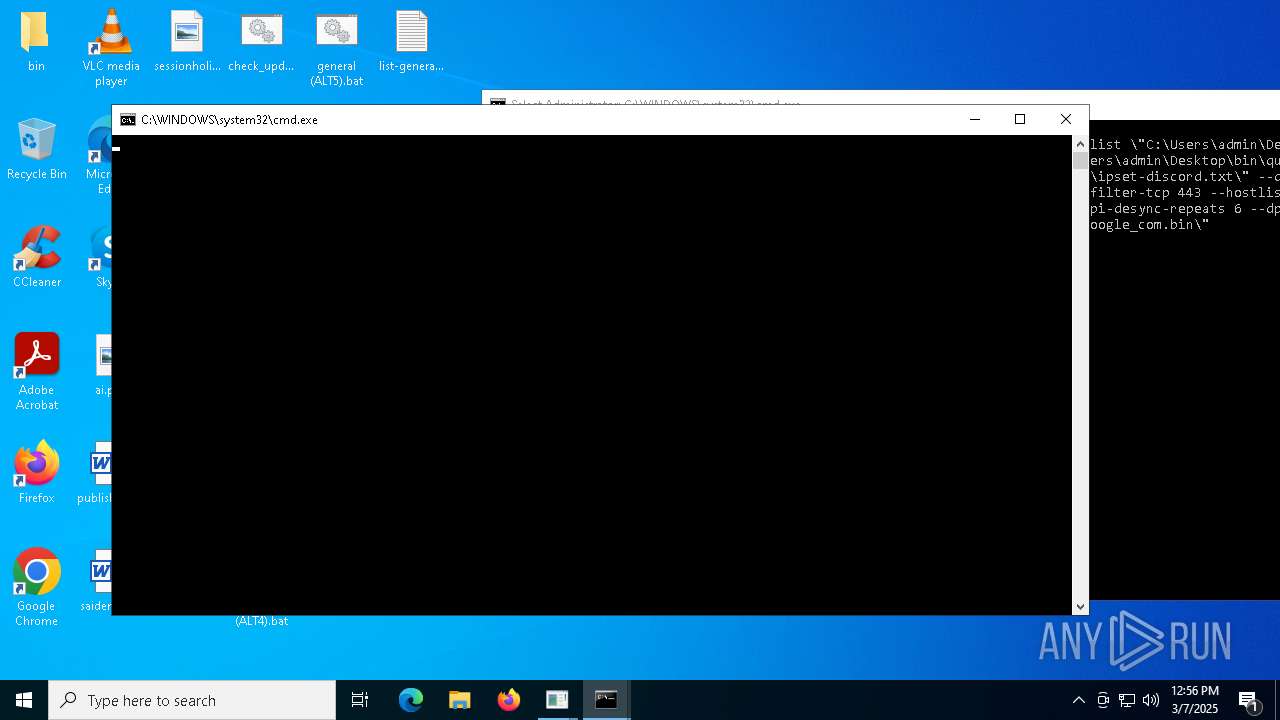Viewport: 1280px width, 720px height.
Task: Switch to the taskbar app beside Firefox
Action: [557, 700]
